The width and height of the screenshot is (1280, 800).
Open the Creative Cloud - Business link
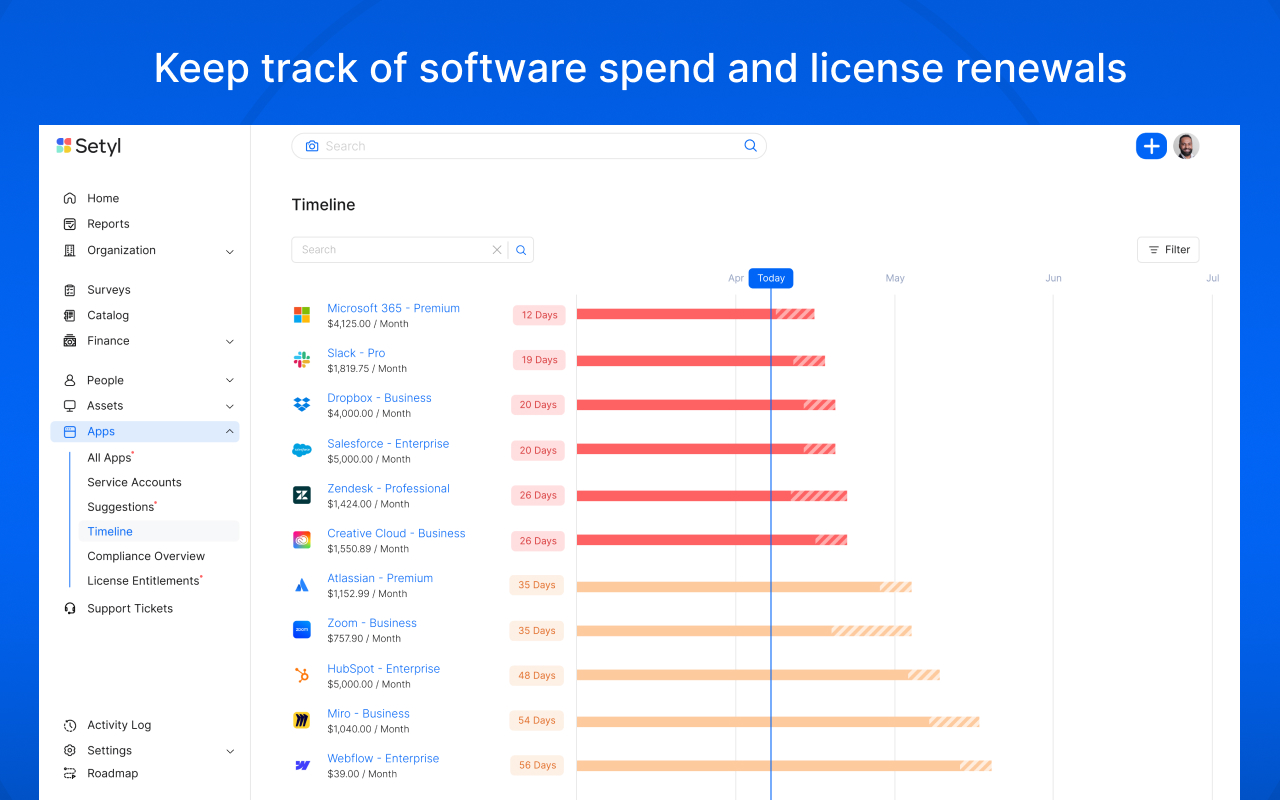click(x=396, y=533)
